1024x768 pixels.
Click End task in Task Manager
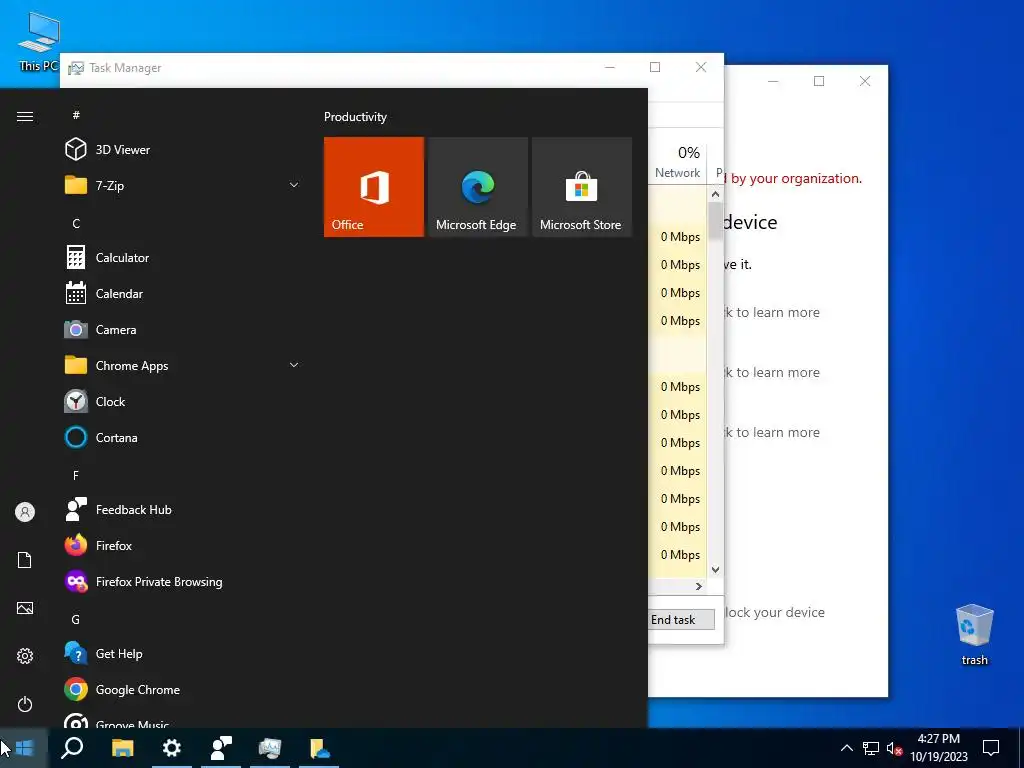681,620
